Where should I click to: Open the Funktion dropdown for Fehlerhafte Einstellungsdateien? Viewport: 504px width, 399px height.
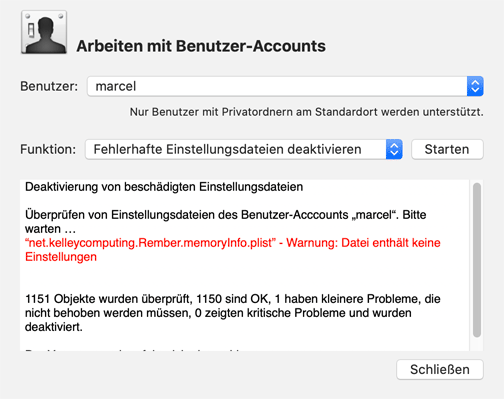[244, 149]
